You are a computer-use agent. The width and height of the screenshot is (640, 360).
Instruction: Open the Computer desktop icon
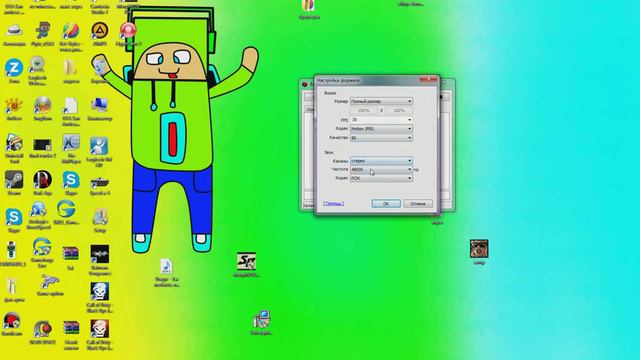(99, 105)
